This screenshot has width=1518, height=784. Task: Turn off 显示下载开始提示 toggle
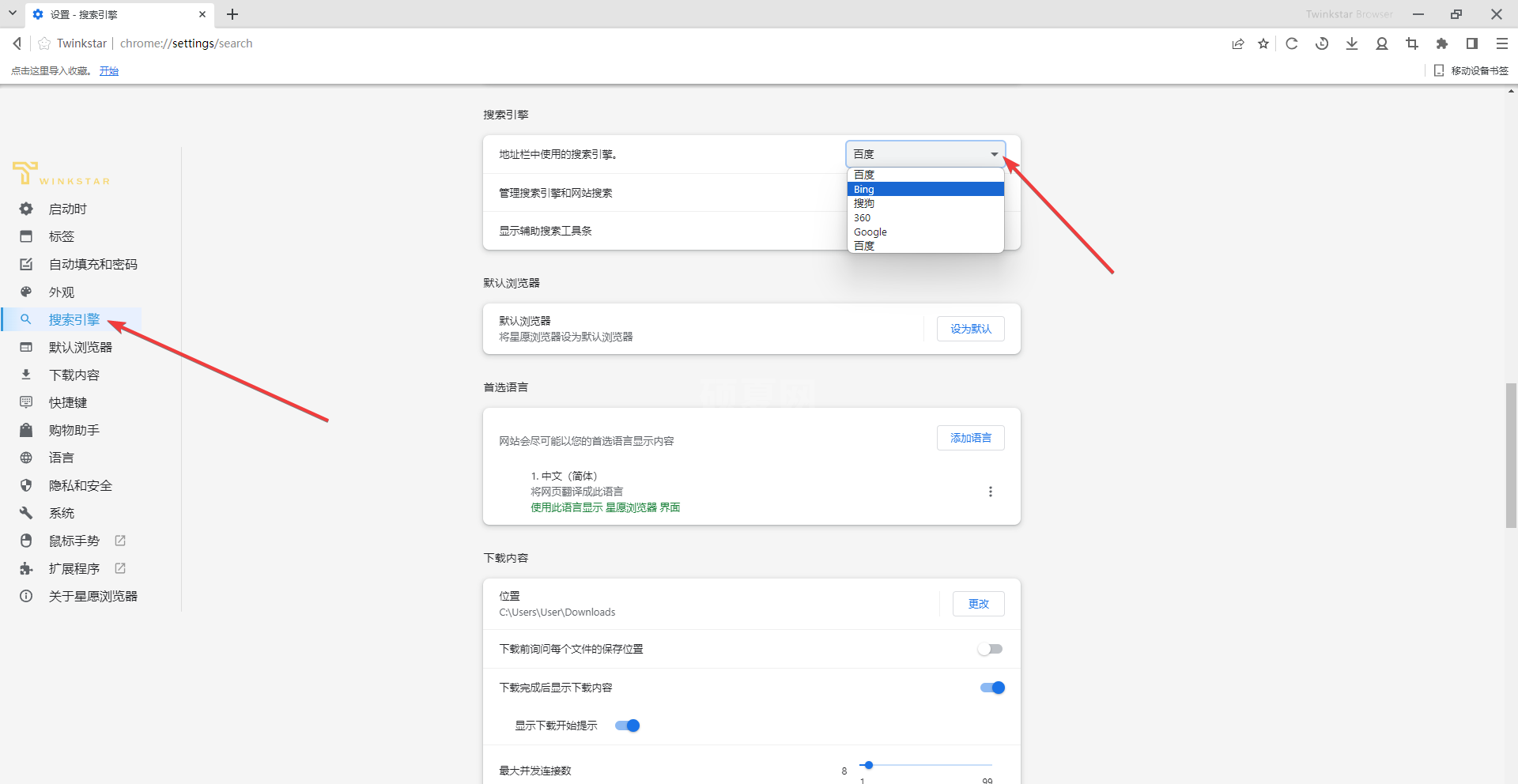(x=628, y=726)
